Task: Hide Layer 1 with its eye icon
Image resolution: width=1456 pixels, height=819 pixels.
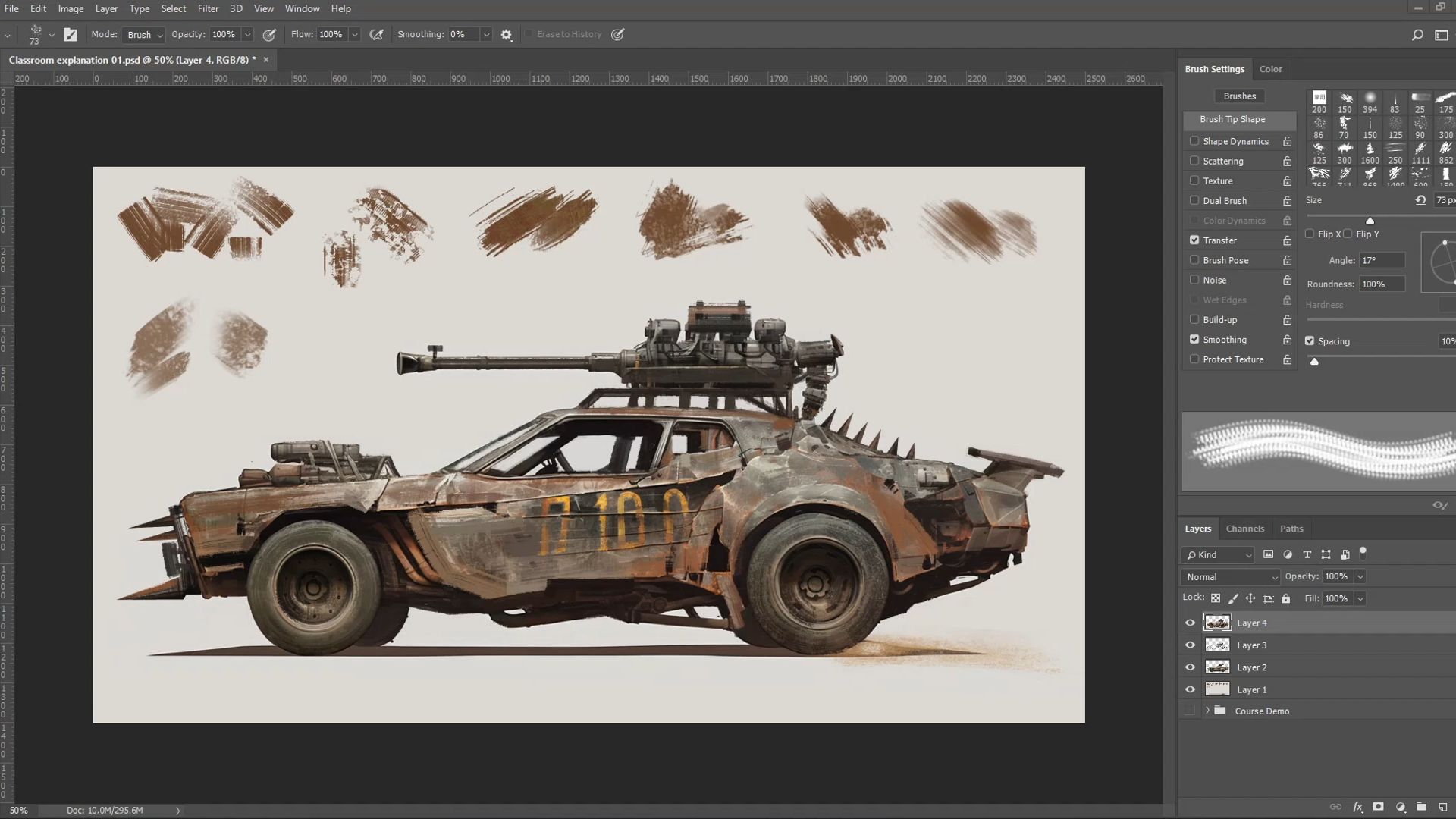Action: [x=1190, y=690]
